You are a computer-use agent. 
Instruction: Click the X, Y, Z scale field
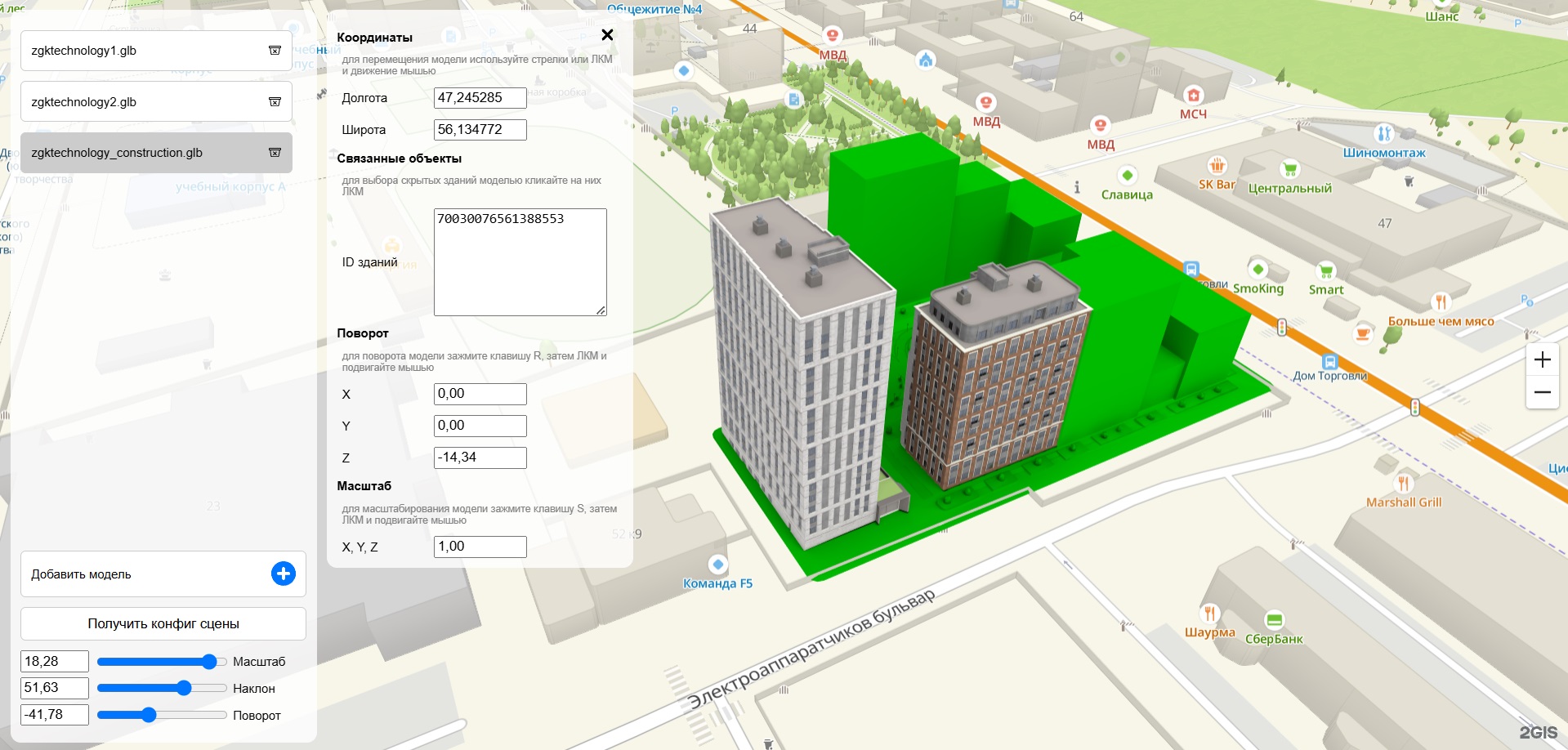[480, 547]
